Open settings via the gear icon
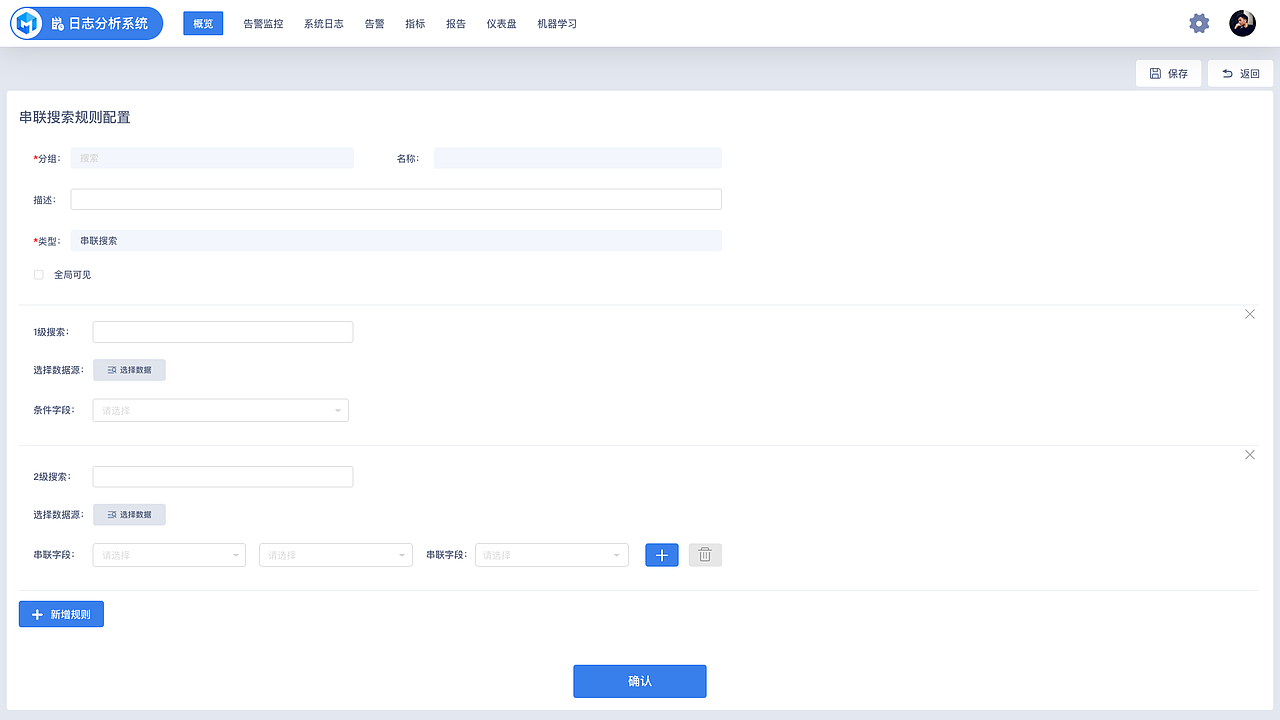The height and width of the screenshot is (720, 1280). coord(1199,23)
